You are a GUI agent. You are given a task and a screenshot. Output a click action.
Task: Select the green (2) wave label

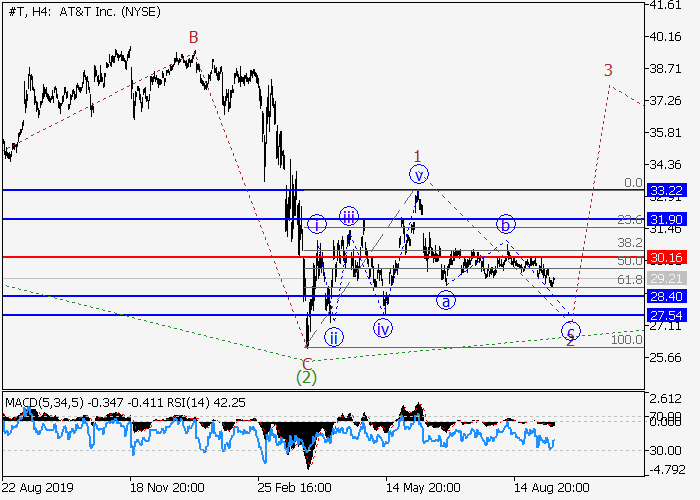pyautogui.click(x=307, y=377)
